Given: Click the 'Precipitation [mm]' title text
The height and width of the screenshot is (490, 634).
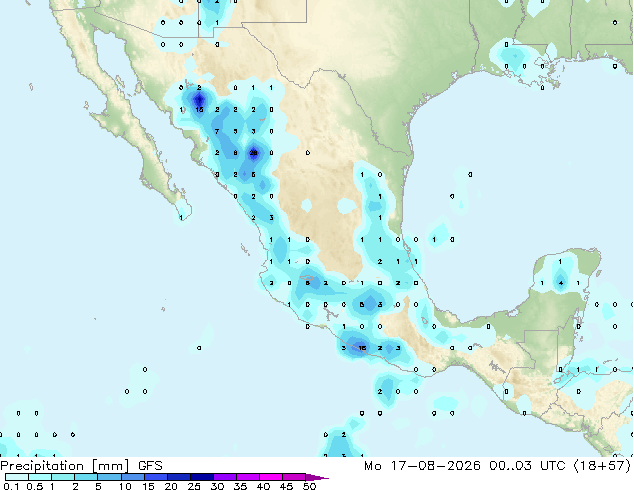Looking at the screenshot, I should 65,466.
